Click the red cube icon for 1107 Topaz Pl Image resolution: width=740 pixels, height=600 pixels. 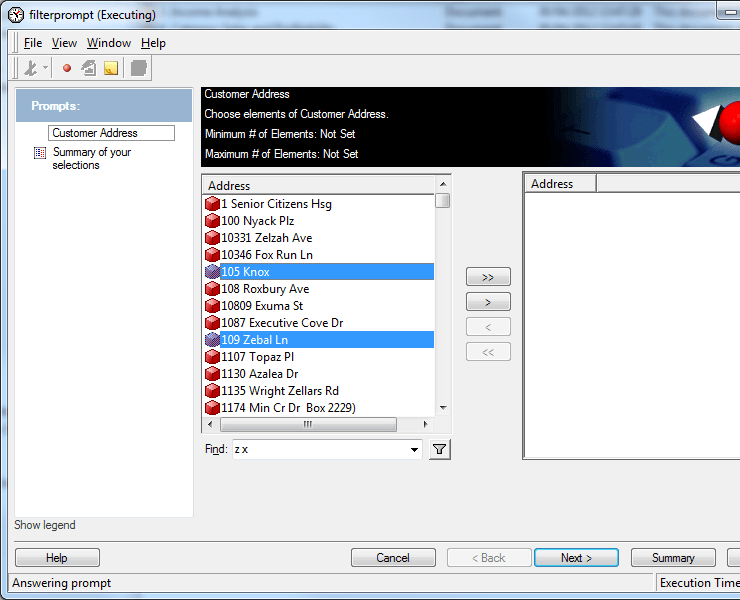[211, 357]
